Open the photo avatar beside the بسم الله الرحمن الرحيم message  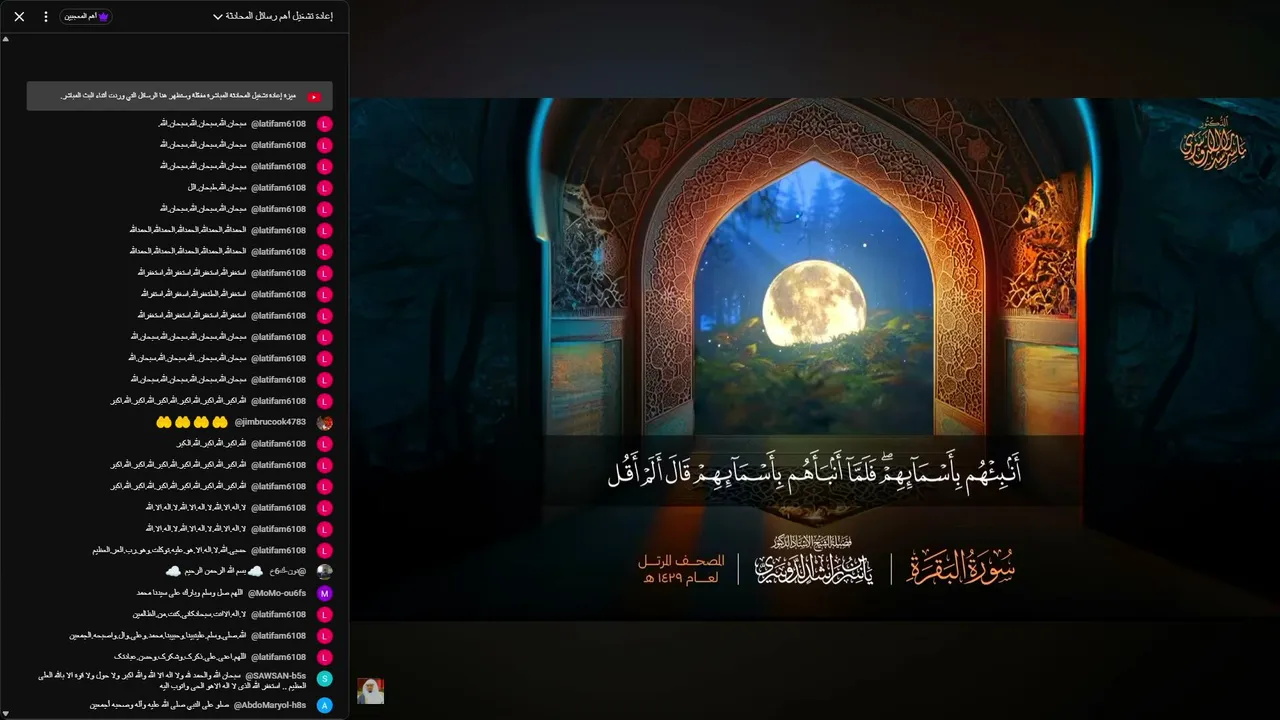[x=324, y=571]
